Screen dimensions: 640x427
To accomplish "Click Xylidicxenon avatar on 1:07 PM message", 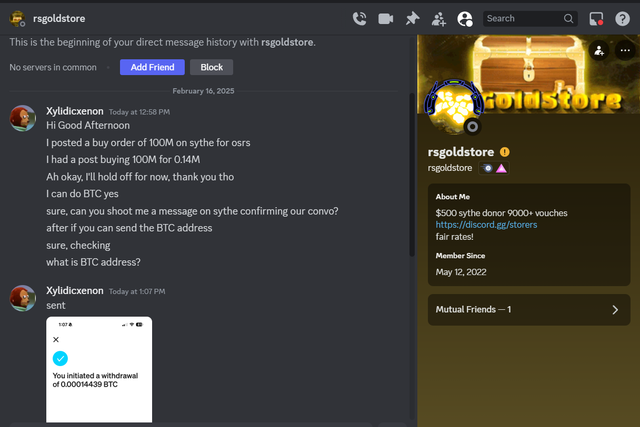I will (x=23, y=298).
